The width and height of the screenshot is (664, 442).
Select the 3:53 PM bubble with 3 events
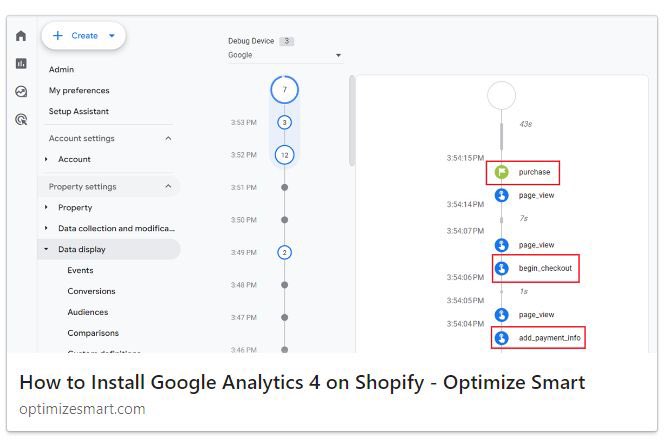(x=285, y=123)
